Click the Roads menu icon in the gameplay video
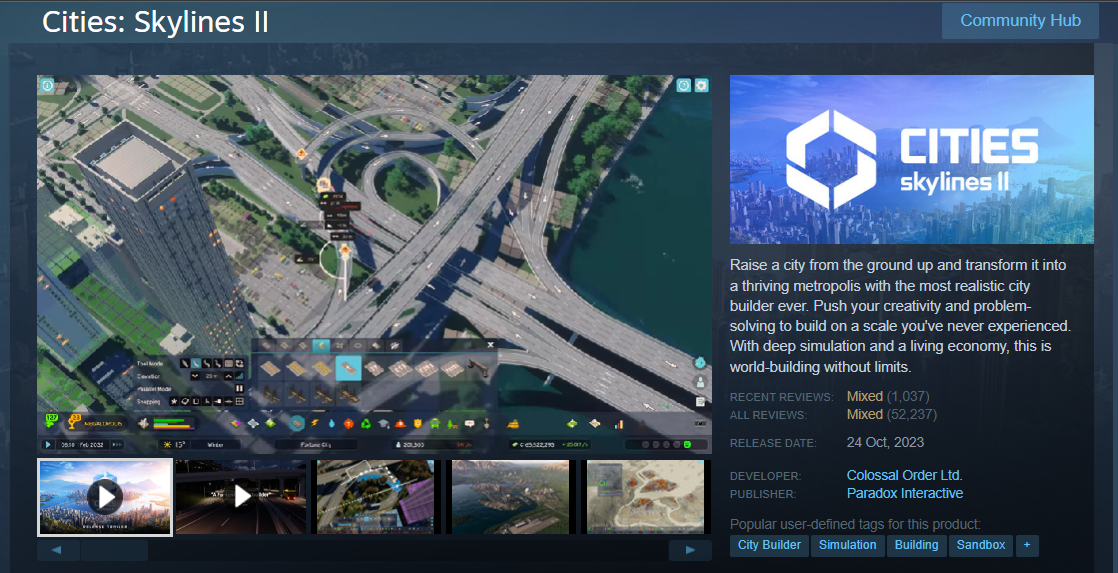The width and height of the screenshot is (1118, 573). tap(296, 423)
